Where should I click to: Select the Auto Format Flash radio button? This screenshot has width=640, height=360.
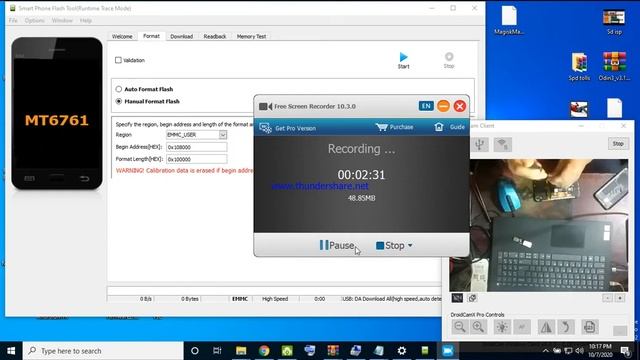[x=119, y=89]
